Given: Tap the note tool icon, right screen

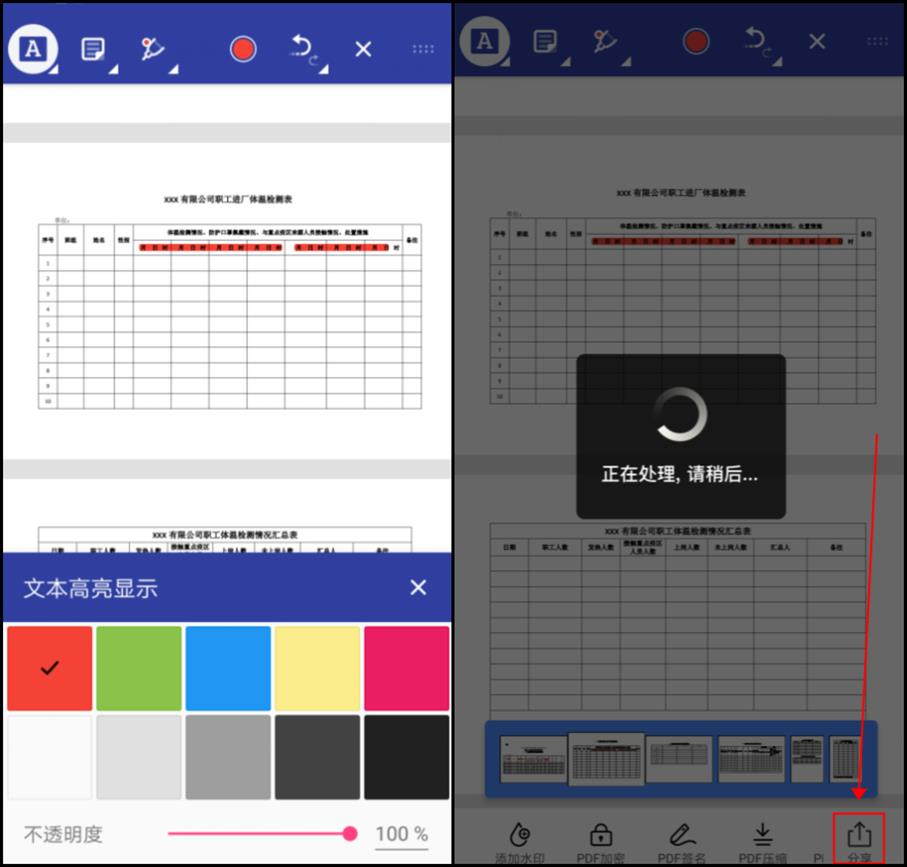Looking at the screenshot, I should coord(545,41).
